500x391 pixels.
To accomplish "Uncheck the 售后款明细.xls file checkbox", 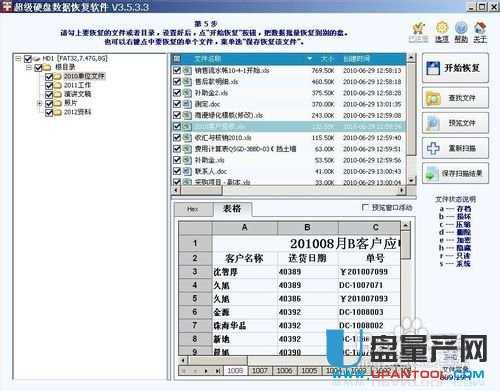I will (177, 82).
